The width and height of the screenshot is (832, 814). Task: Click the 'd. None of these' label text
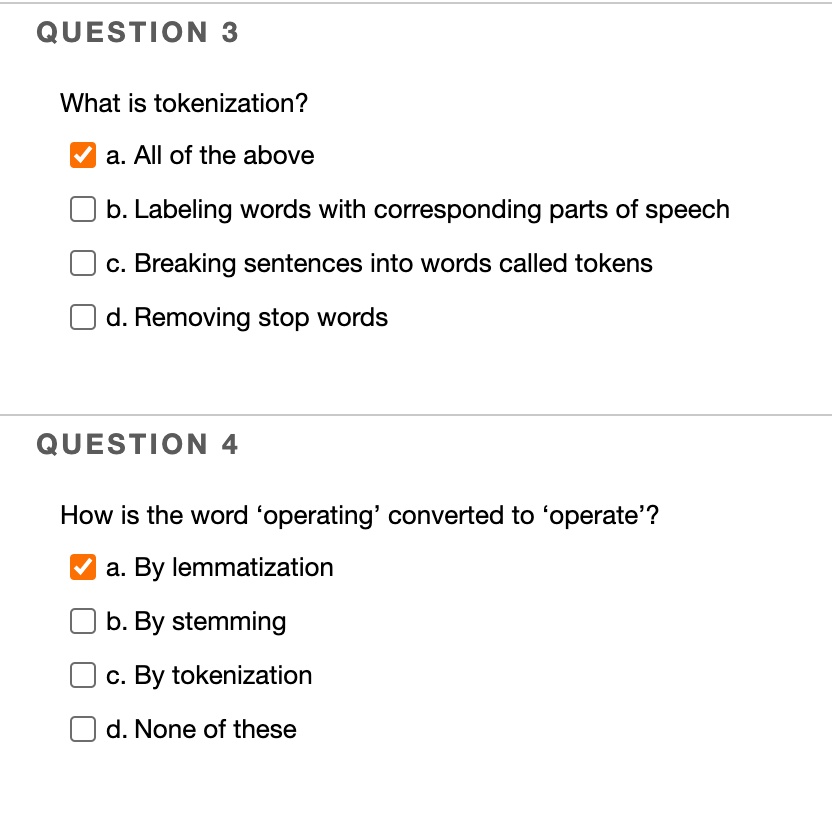(201, 729)
